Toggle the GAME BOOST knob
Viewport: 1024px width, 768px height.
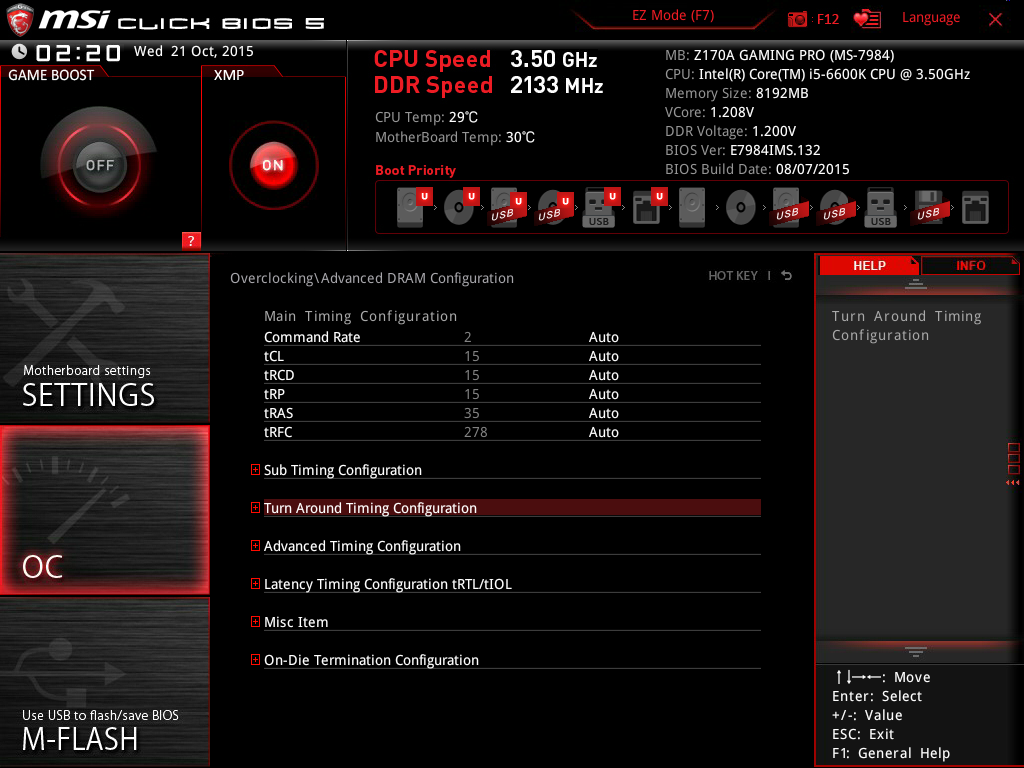click(99, 165)
